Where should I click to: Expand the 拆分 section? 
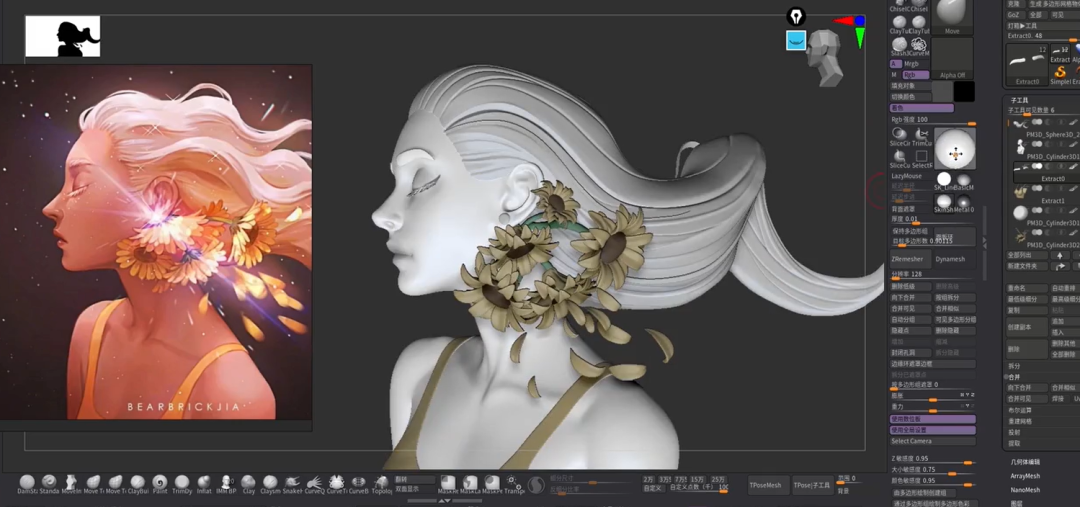point(1015,366)
